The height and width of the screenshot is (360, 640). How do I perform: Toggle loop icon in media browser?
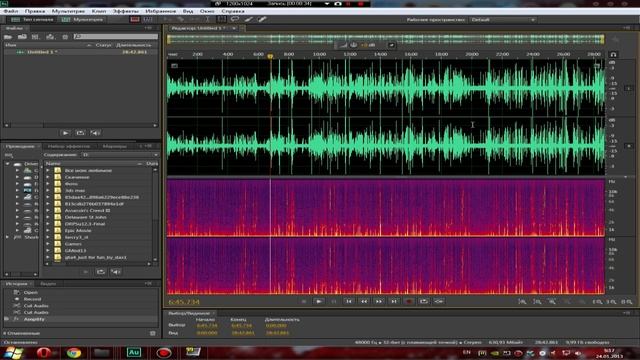point(101,272)
